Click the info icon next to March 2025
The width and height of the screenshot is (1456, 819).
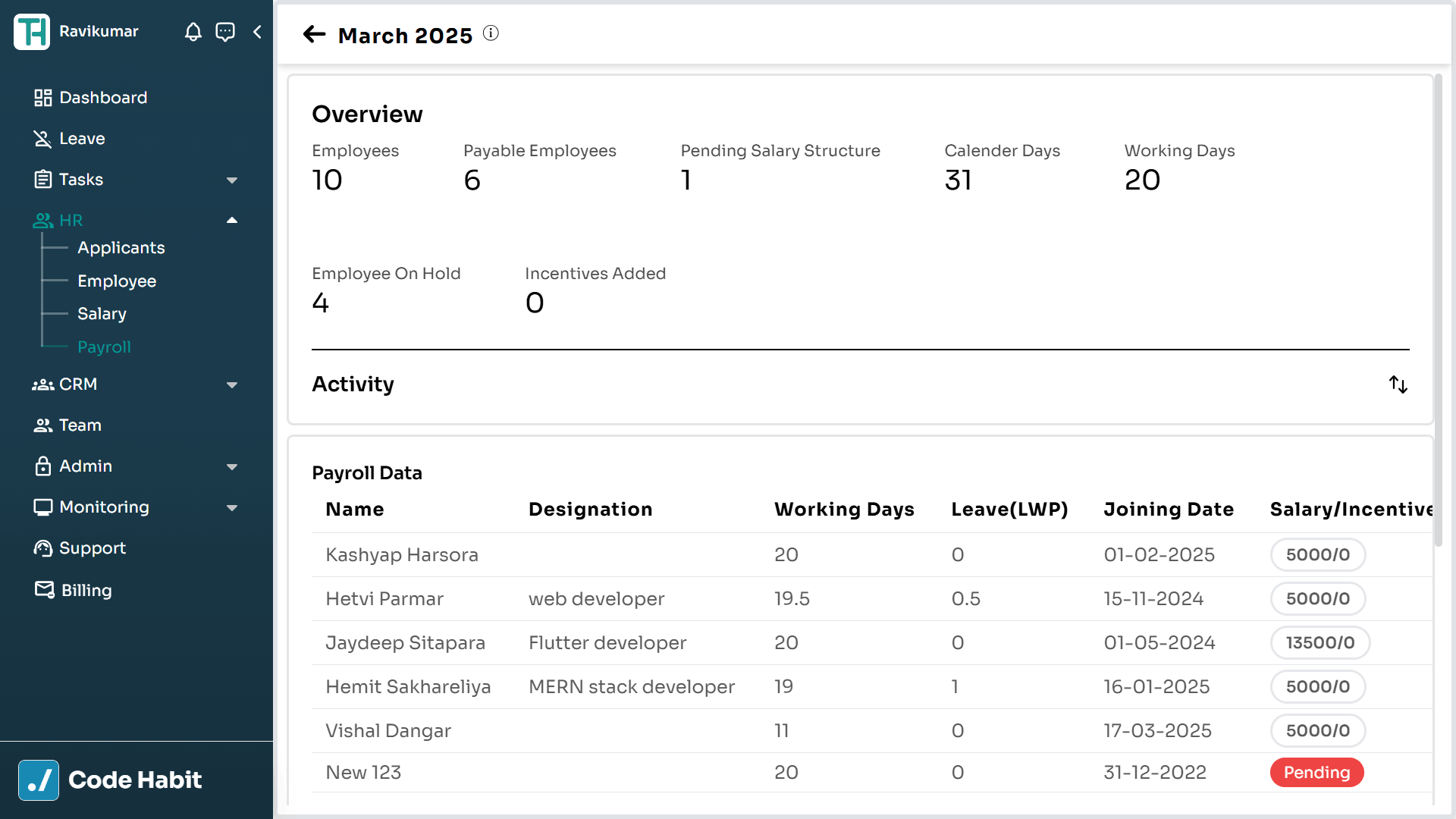[491, 33]
